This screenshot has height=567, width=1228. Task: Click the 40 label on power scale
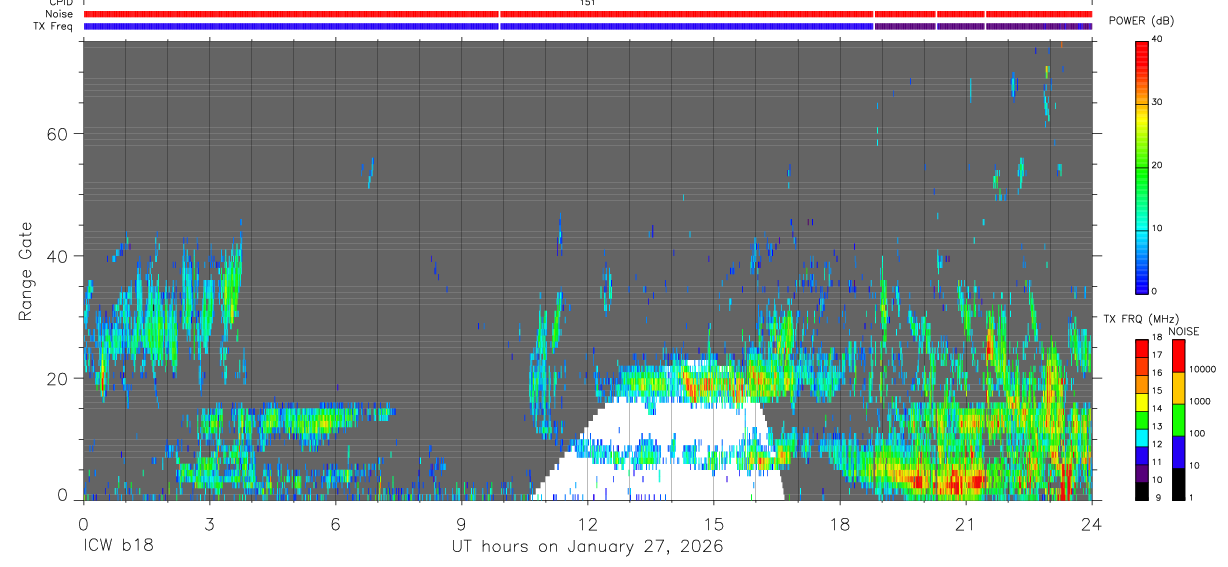[x=1155, y=40]
